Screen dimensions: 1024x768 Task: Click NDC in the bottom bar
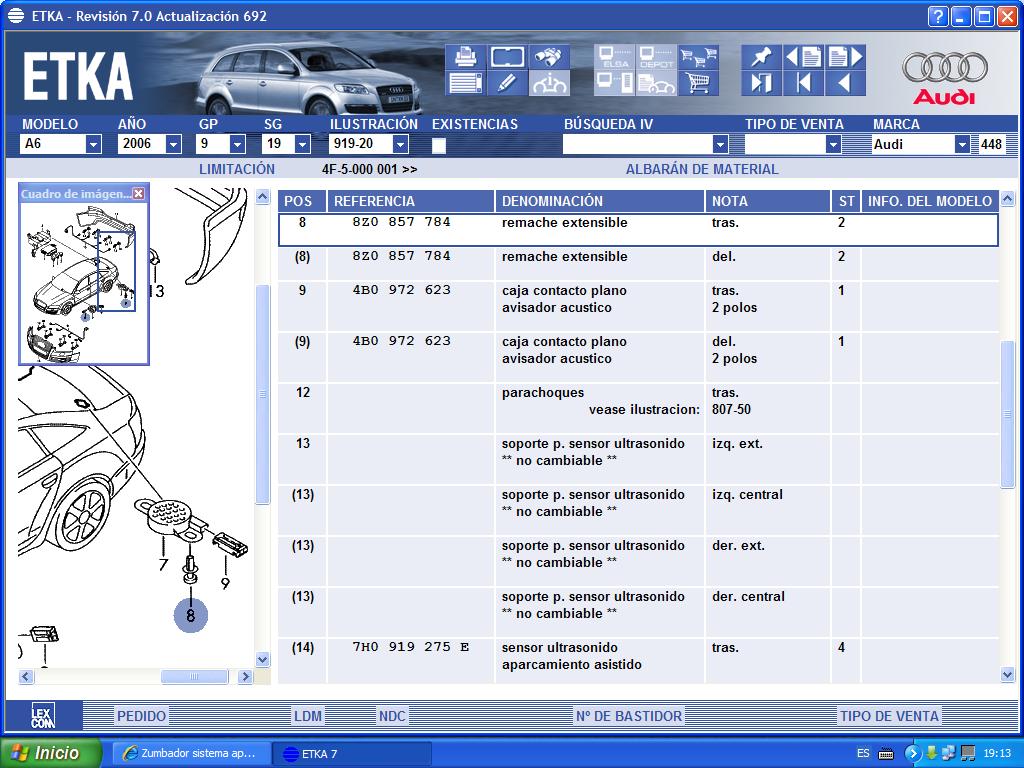coord(392,716)
